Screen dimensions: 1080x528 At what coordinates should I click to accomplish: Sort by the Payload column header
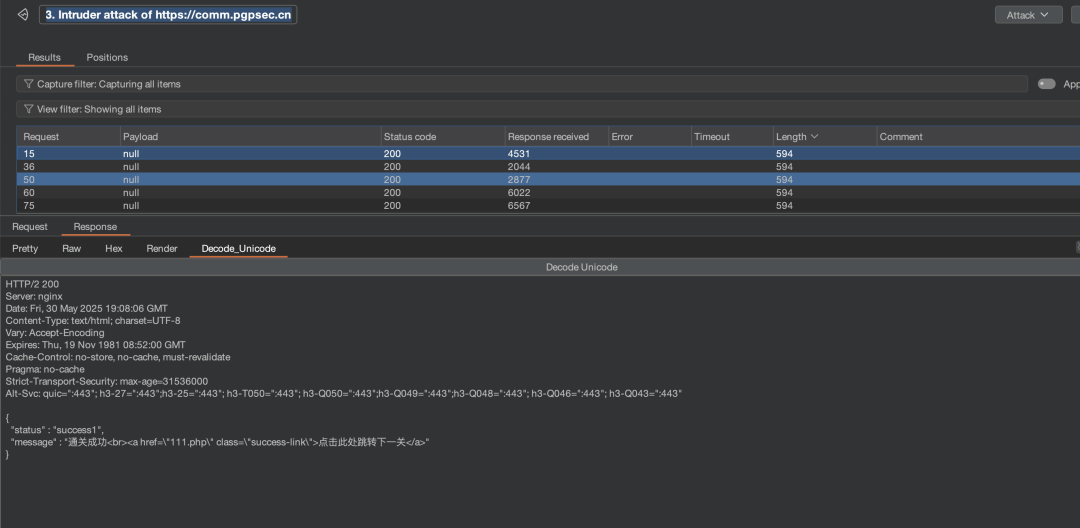[x=251, y=136]
